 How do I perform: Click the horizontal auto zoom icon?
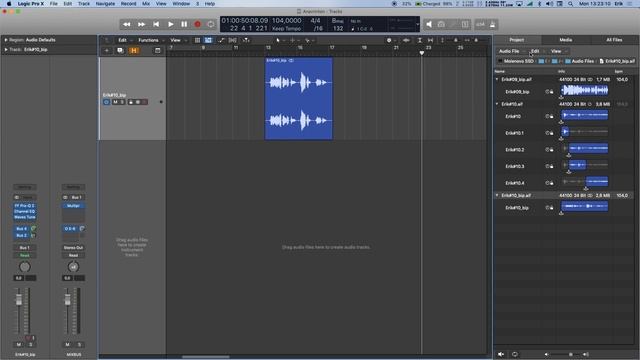pyautogui.click(x=430, y=40)
